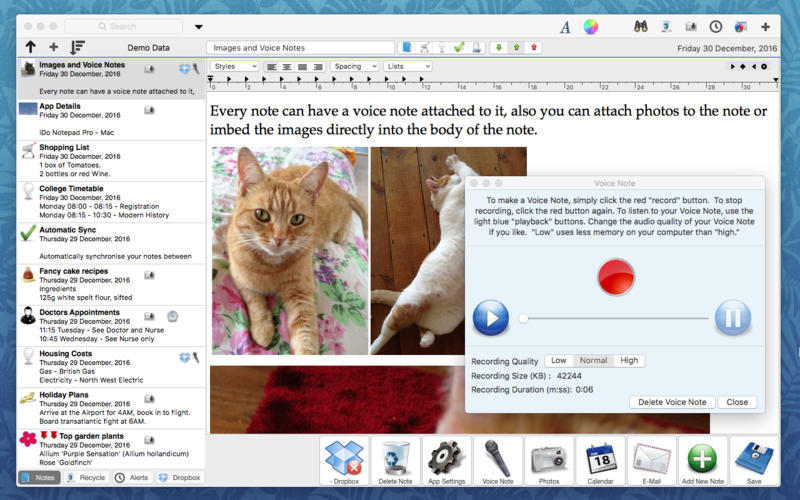Open the dropdown arrow next to Search
This screenshot has height=500, width=800.
[198, 27]
